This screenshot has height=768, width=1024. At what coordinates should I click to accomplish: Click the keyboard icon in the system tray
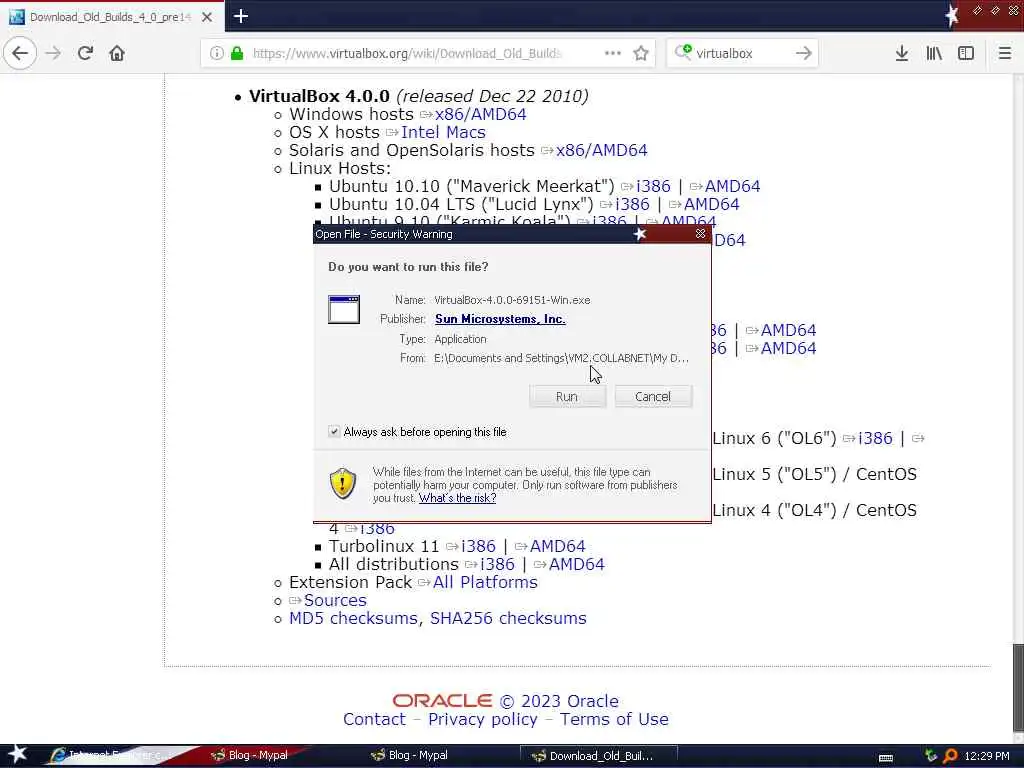coord(886,758)
